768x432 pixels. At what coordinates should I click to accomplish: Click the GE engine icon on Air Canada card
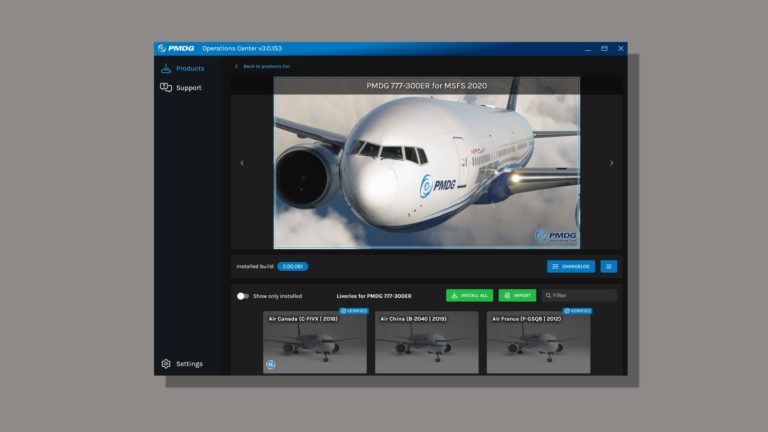coord(270,365)
